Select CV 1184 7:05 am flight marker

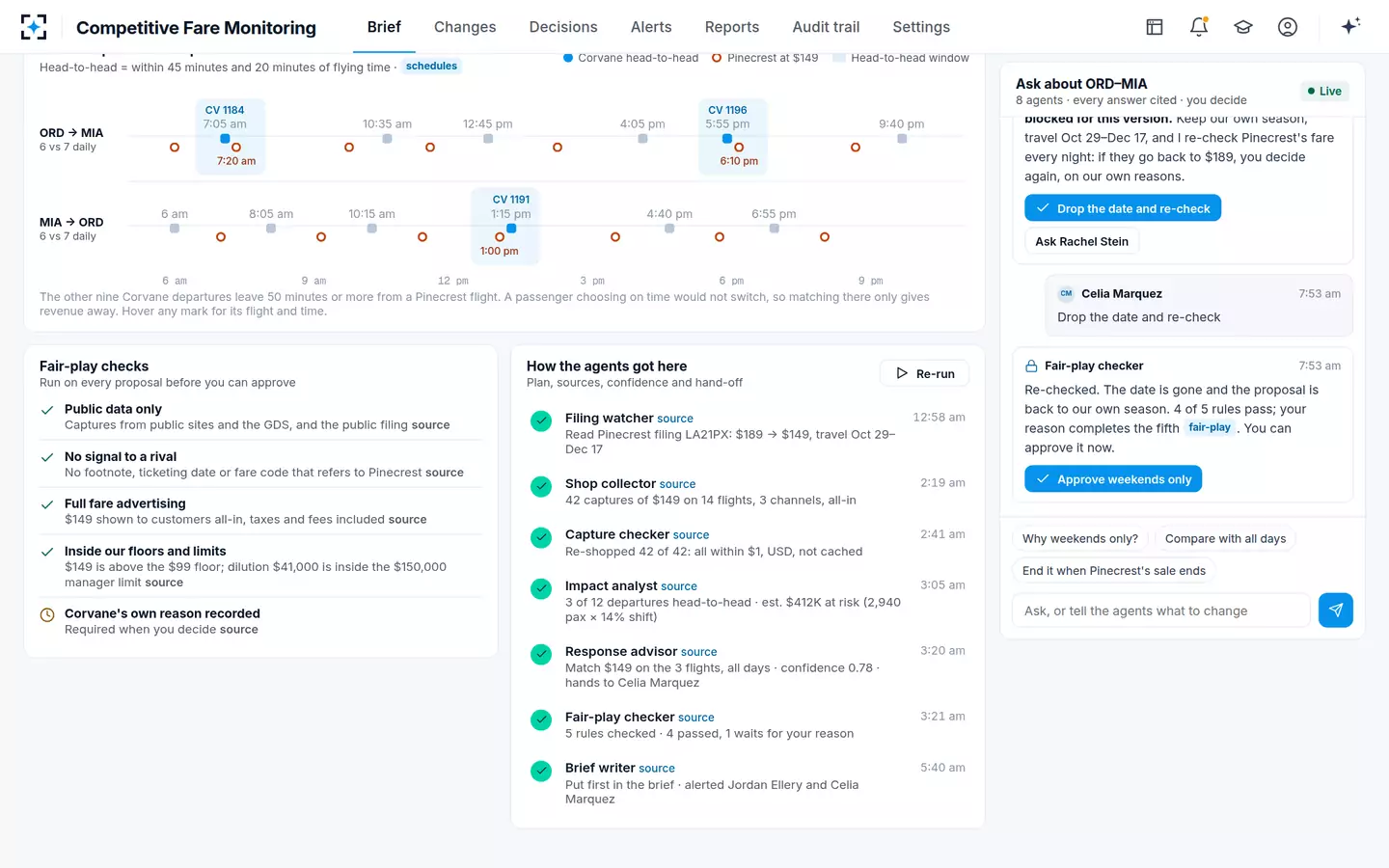[225, 139]
